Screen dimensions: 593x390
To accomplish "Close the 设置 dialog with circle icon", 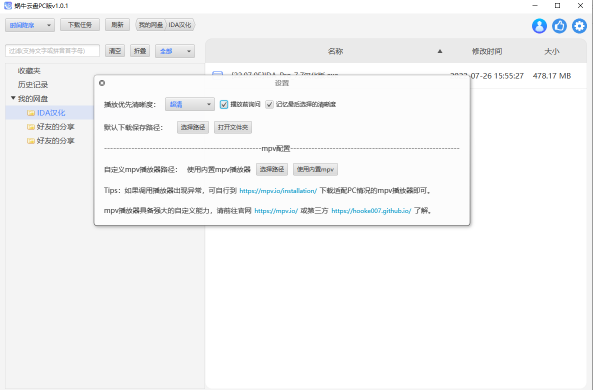I will pyautogui.click(x=102, y=83).
